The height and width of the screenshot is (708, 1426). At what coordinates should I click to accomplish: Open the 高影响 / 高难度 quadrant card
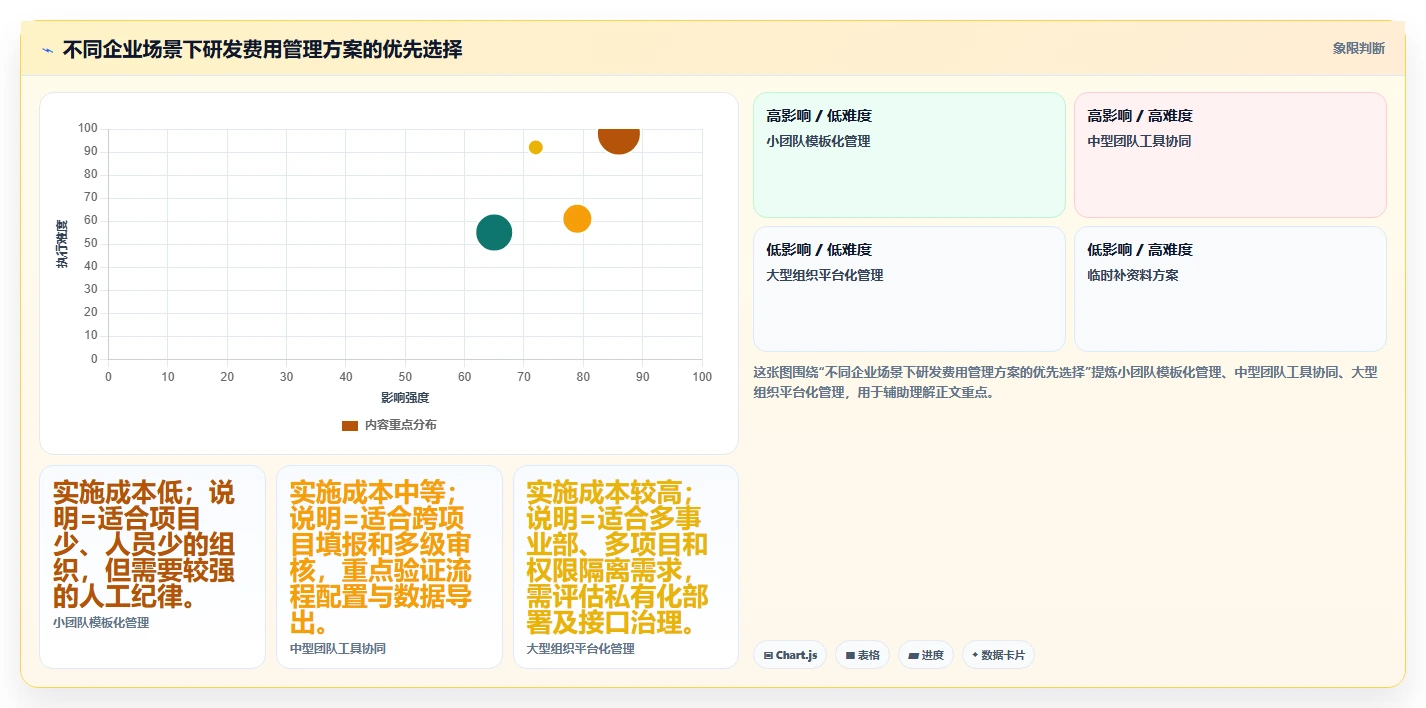point(1230,155)
